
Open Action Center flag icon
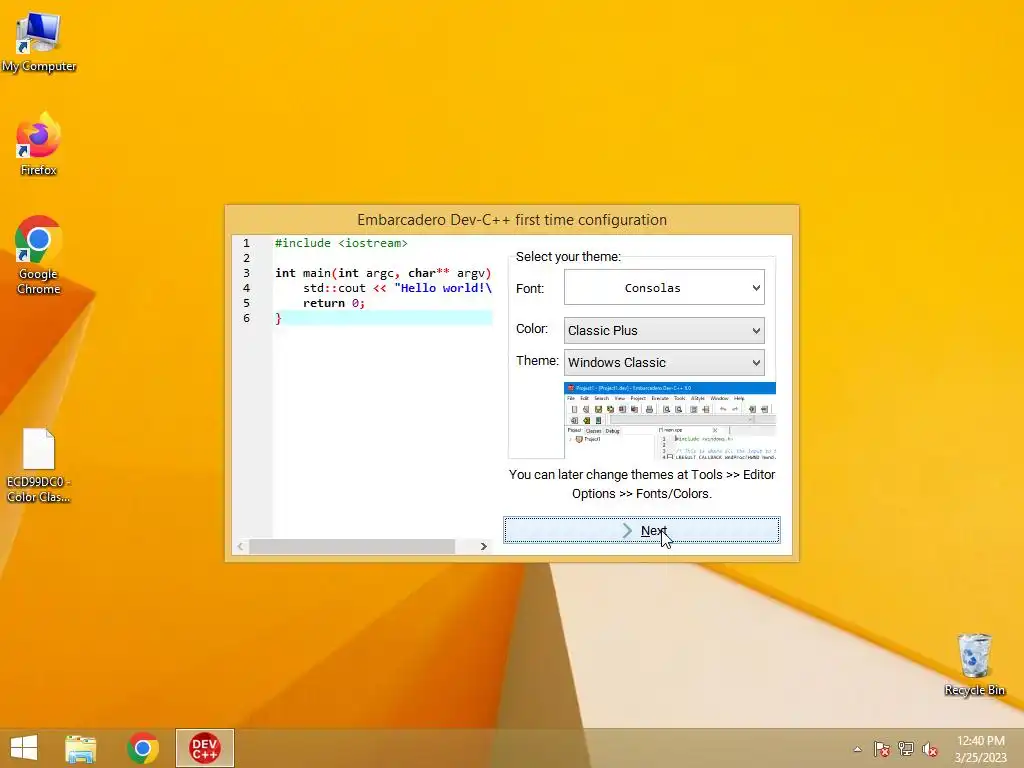(x=882, y=749)
